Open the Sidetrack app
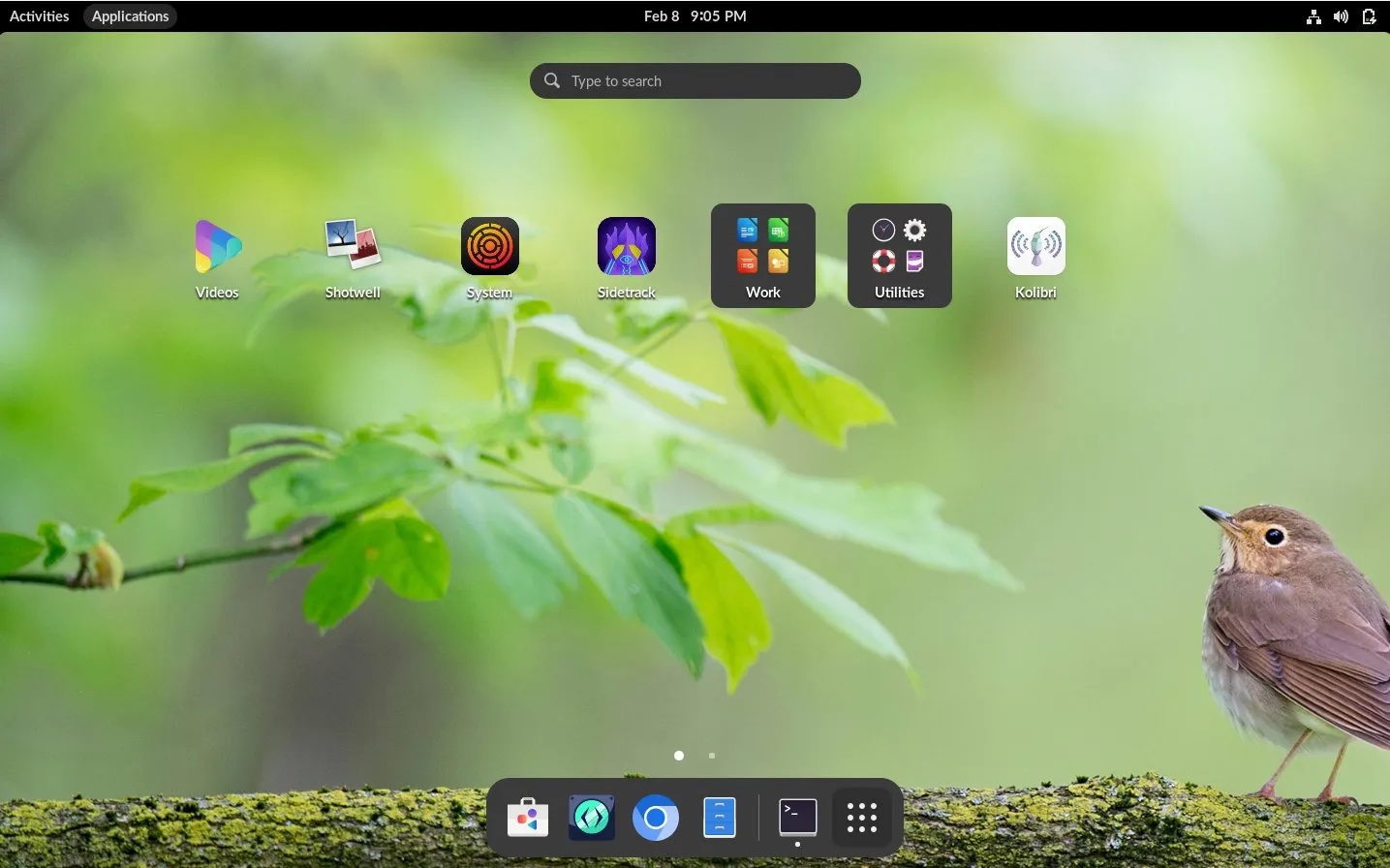Screen dimensions: 1390x868 click(x=626, y=247)
